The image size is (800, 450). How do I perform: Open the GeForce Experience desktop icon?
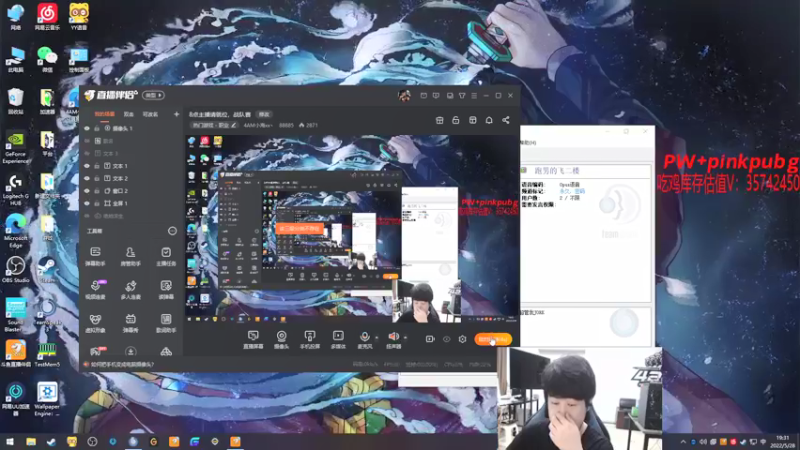click(15, 148)
